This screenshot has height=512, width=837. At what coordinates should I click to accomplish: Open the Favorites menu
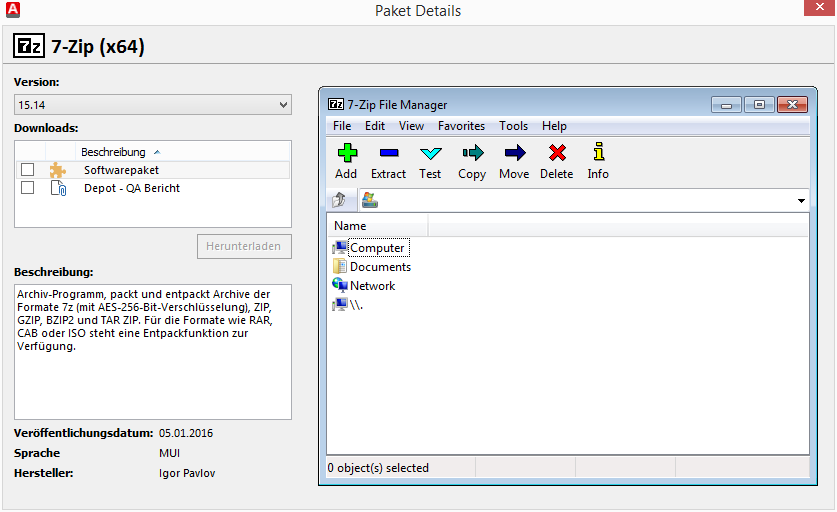click(461, 126)
